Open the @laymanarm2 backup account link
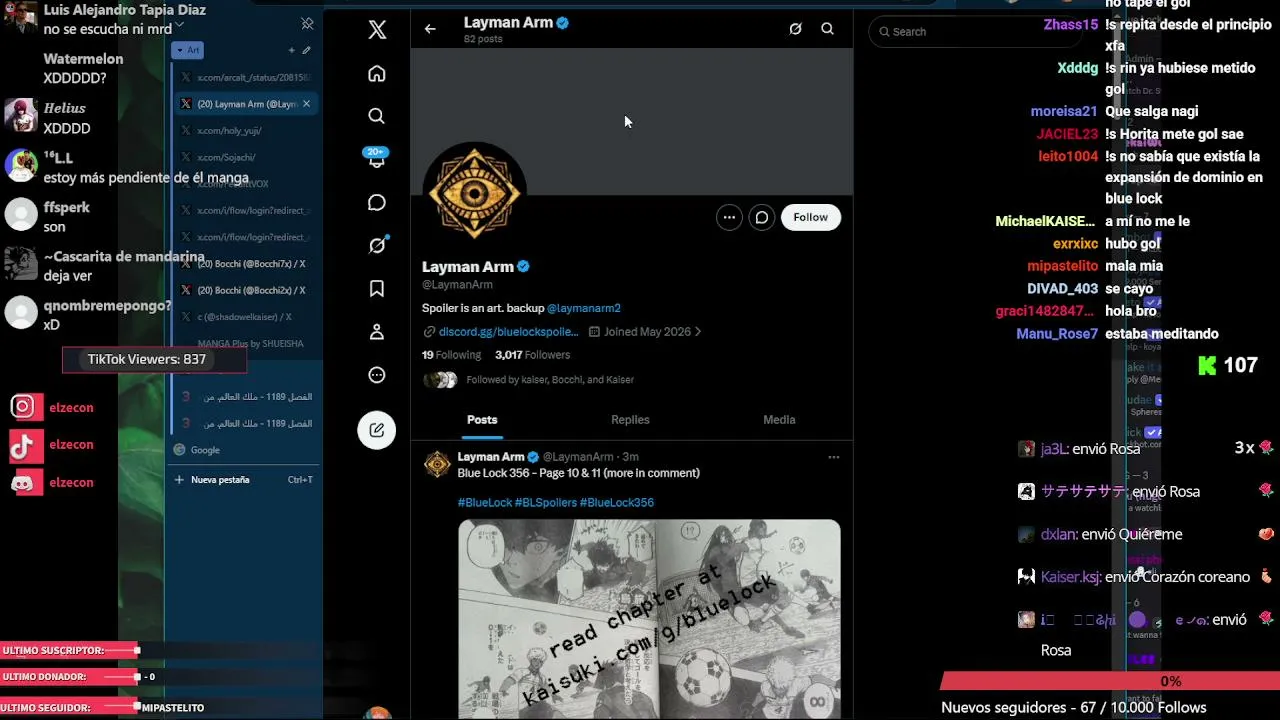This screenshot has height=720, width=1280. 584,308
